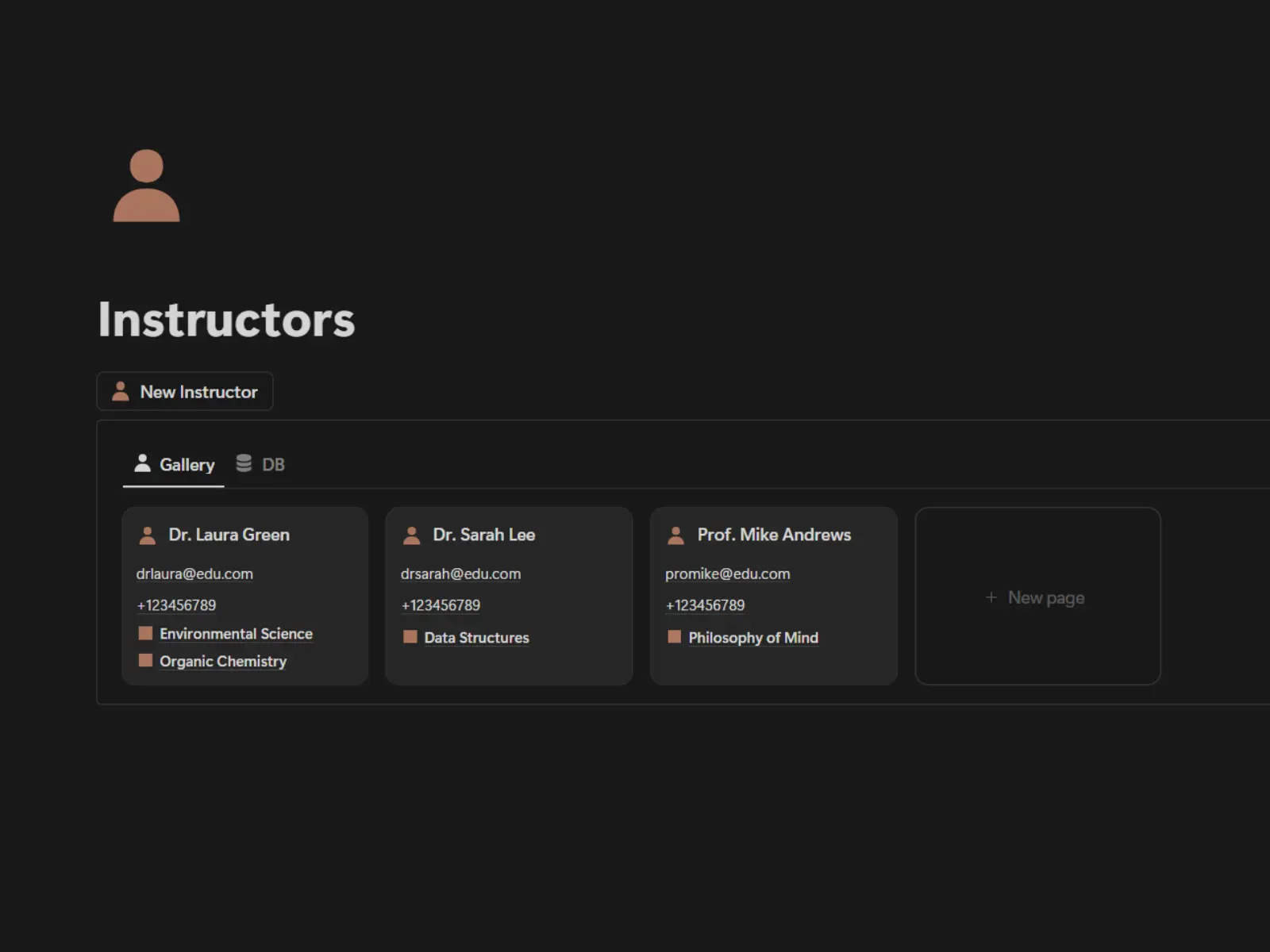Click the Gallery tab person icon
This screenshot has height=952, width=1270.
[143, 463]
